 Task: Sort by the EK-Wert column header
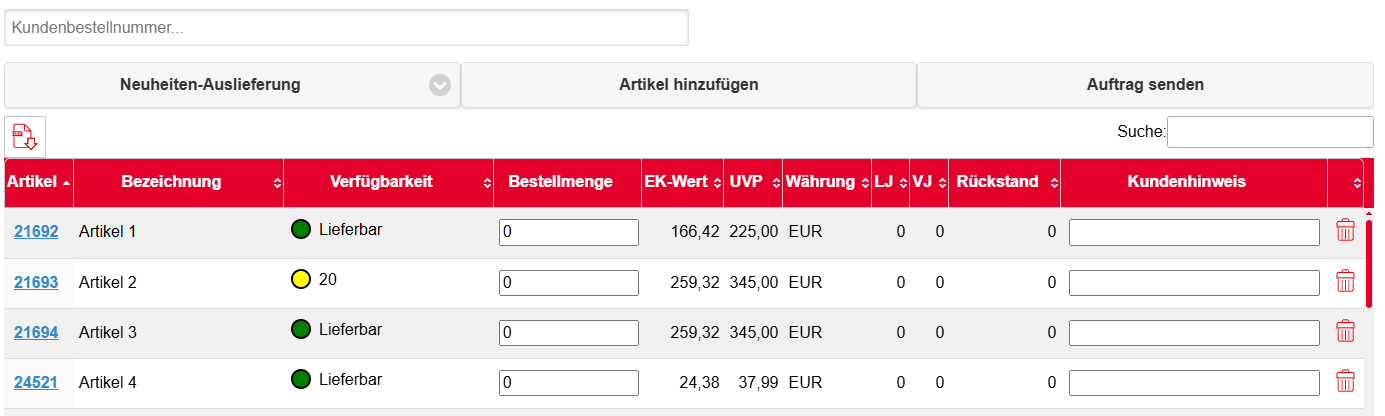point(683,182)
